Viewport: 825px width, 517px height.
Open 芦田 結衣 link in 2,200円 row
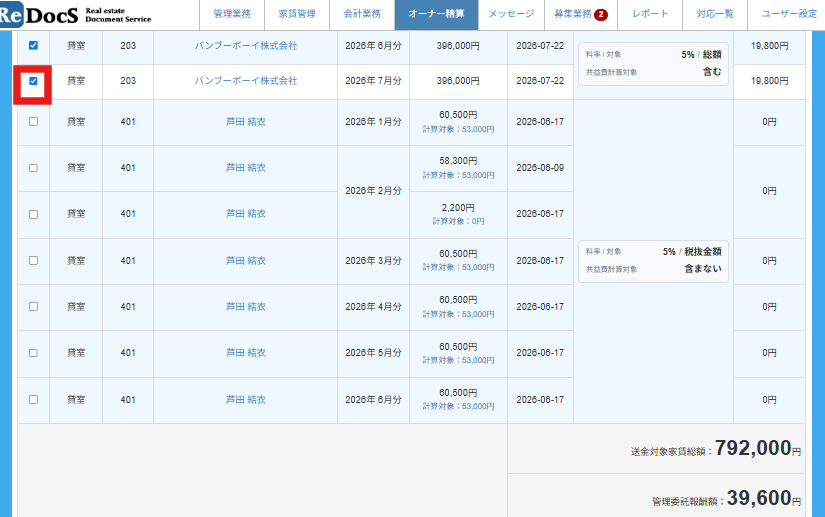246,214
